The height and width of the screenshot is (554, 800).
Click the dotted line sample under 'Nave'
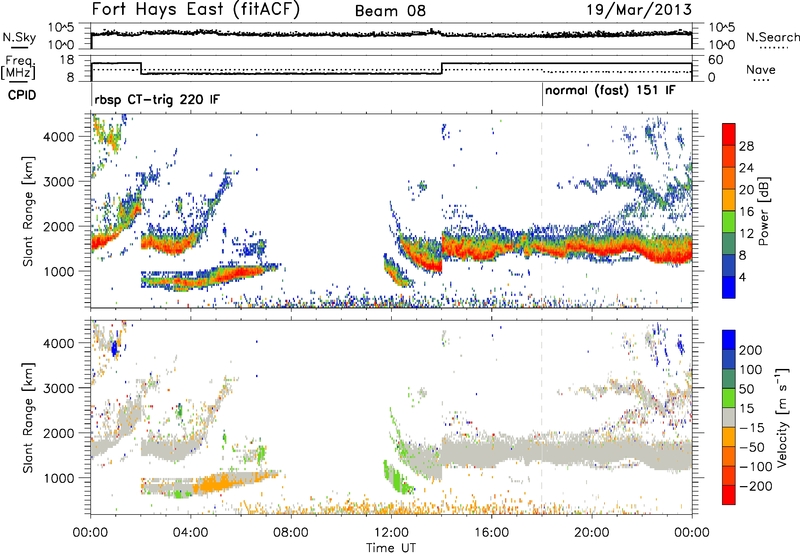[x=761, y=80]
